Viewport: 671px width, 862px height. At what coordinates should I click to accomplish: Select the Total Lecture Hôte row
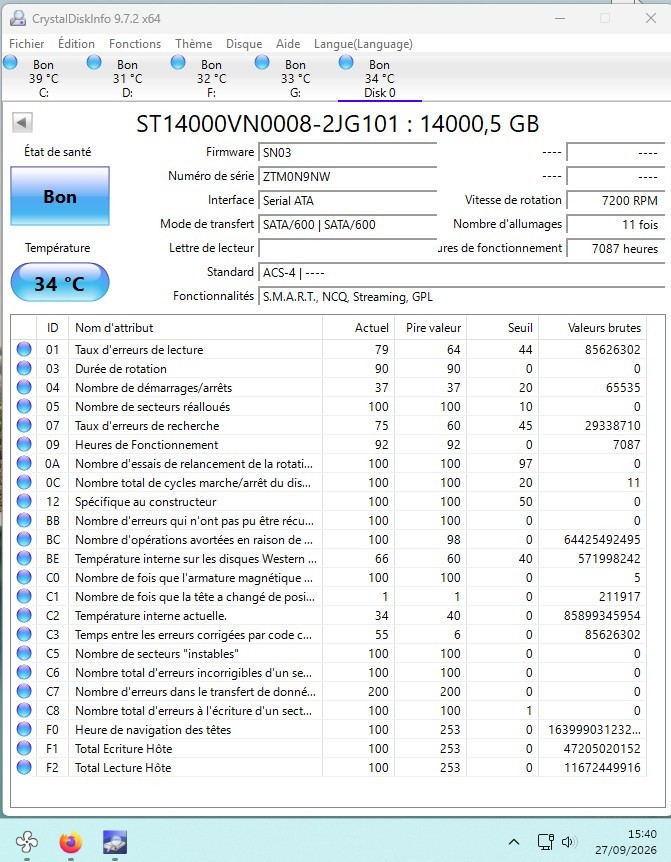[x=329, y=767]
